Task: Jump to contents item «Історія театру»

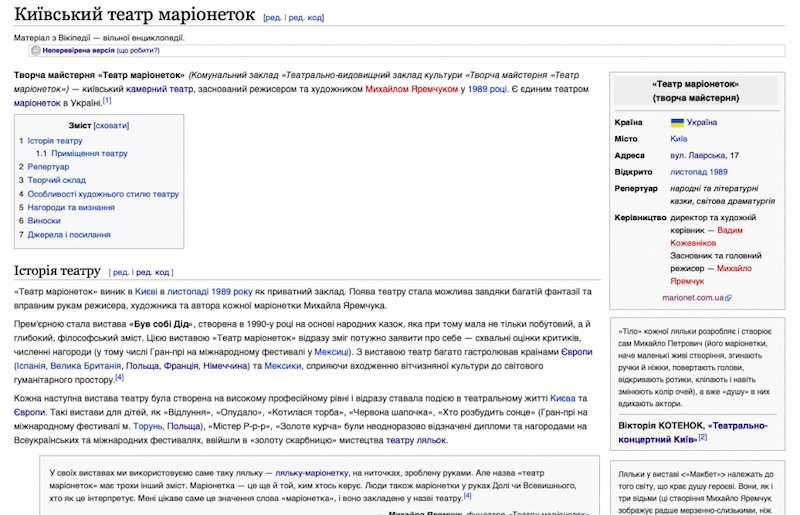Action: [x=55, y=141]
